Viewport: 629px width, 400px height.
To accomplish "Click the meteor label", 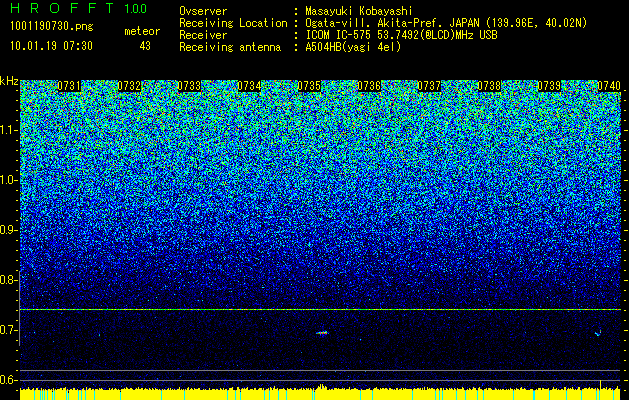I will coord(142,31).
